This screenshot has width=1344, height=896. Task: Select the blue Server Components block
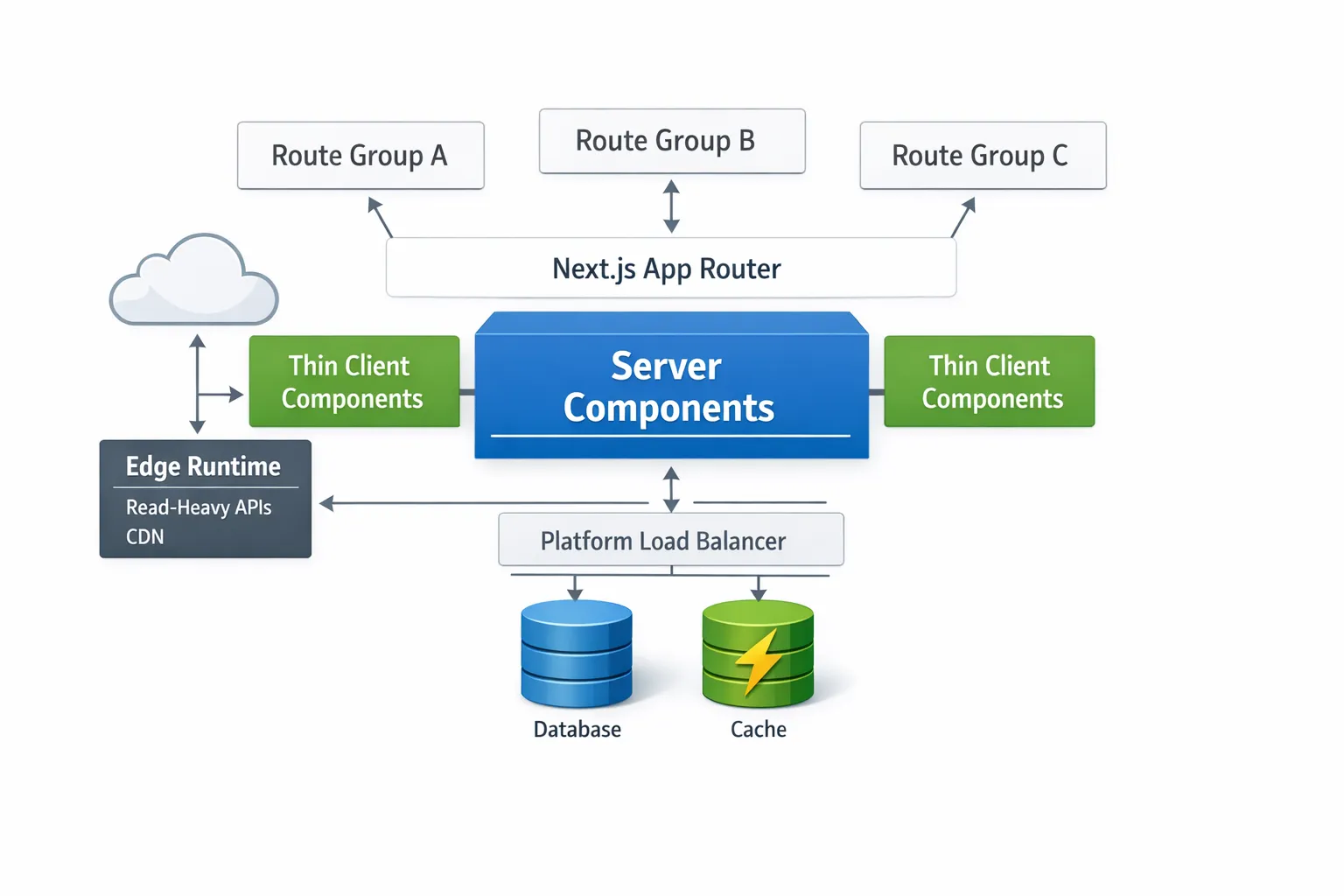pos(671,387)
